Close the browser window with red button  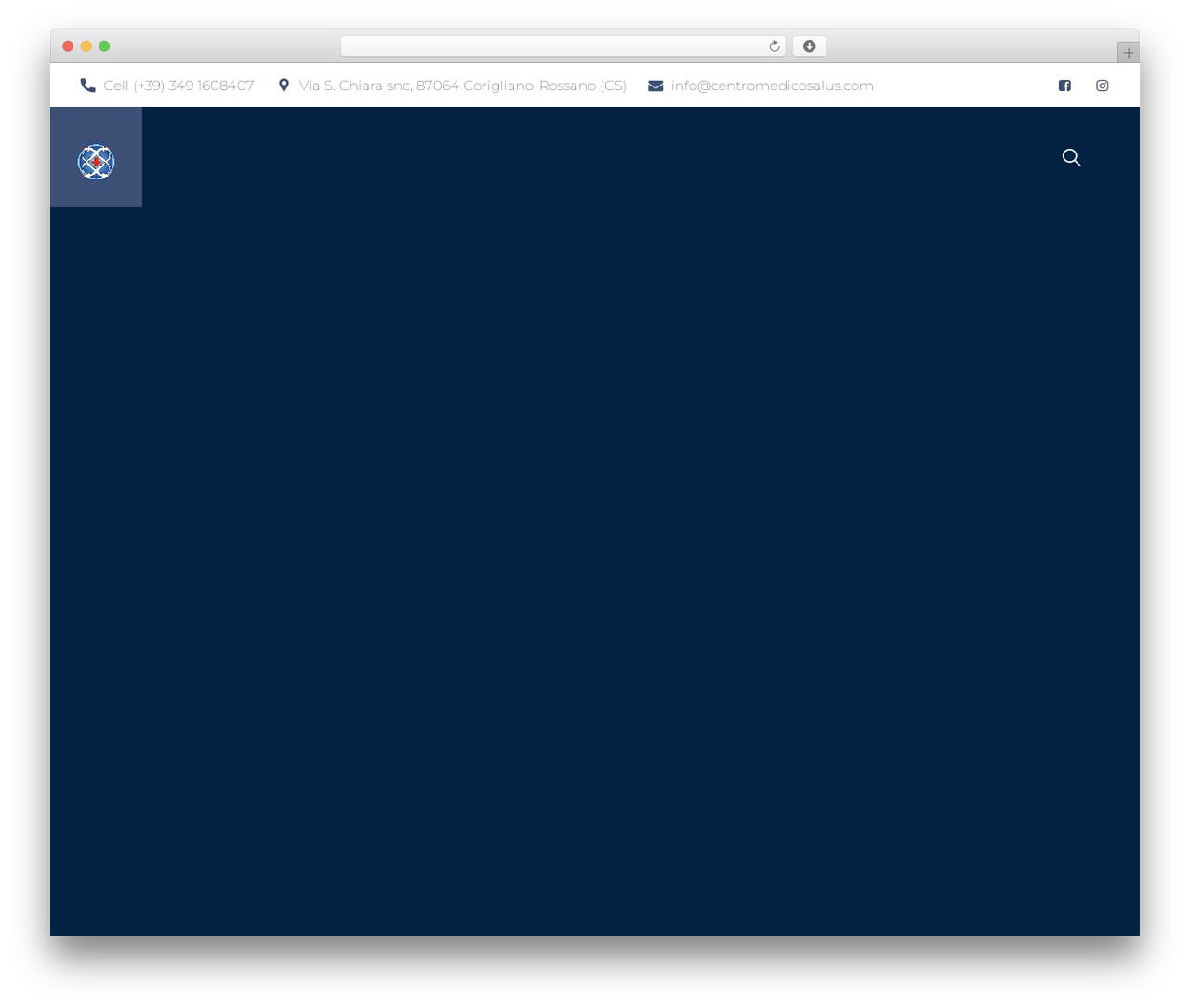68,46
